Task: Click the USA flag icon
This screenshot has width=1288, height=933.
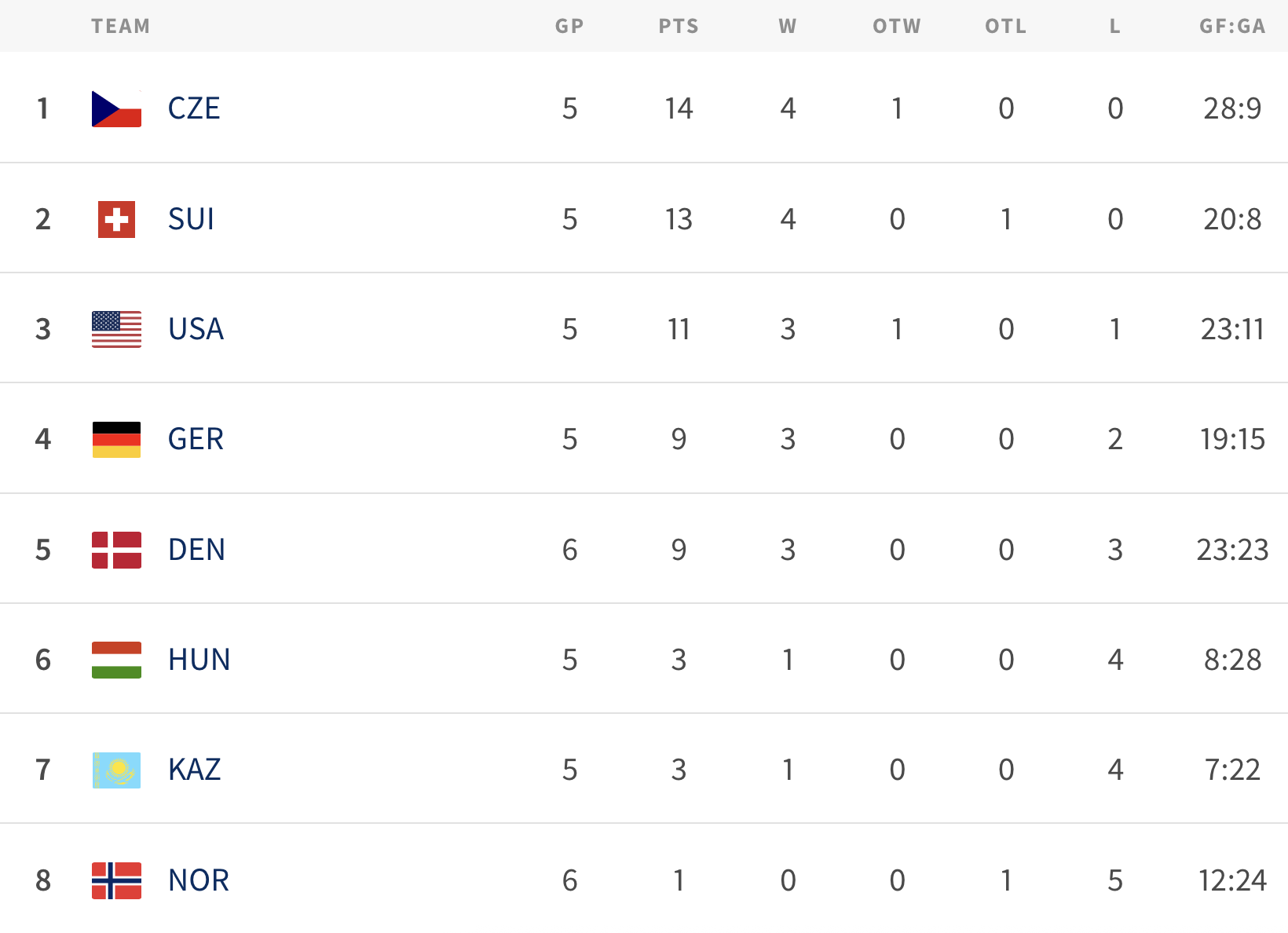Action: tap(116, 329)
